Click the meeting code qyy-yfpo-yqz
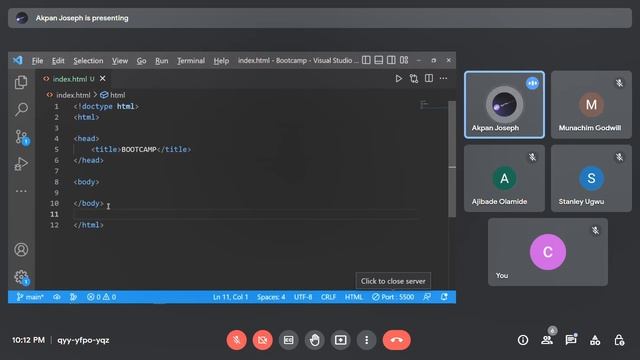Screen dimensions: 640x360 [83, 340]
